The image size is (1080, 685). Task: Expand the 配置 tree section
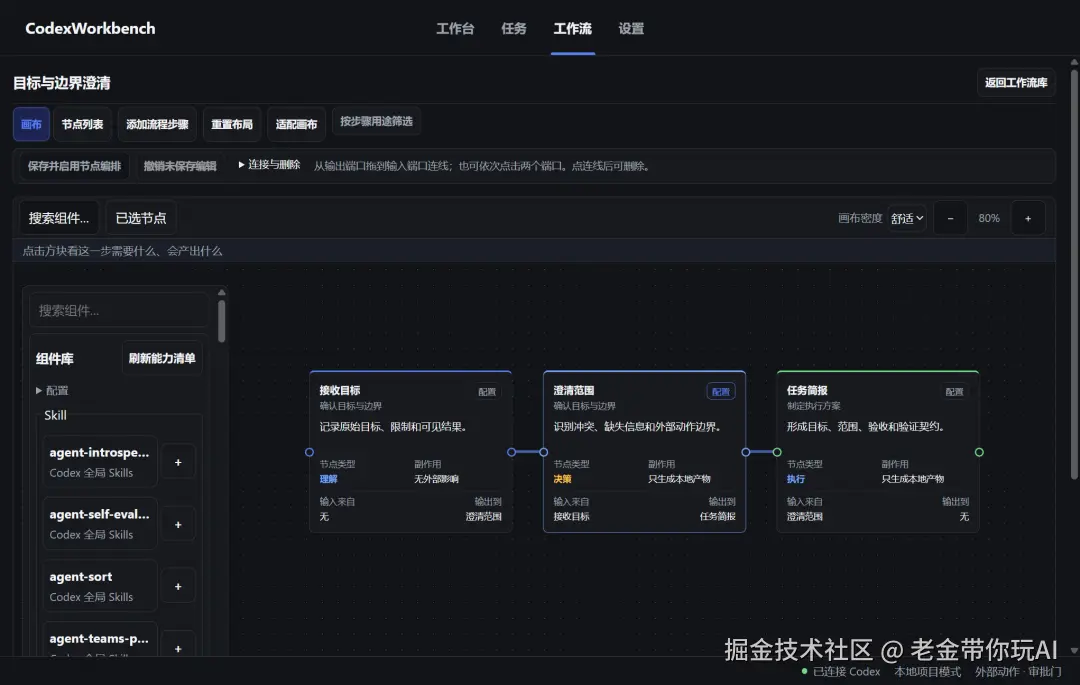tap(52, 390)
